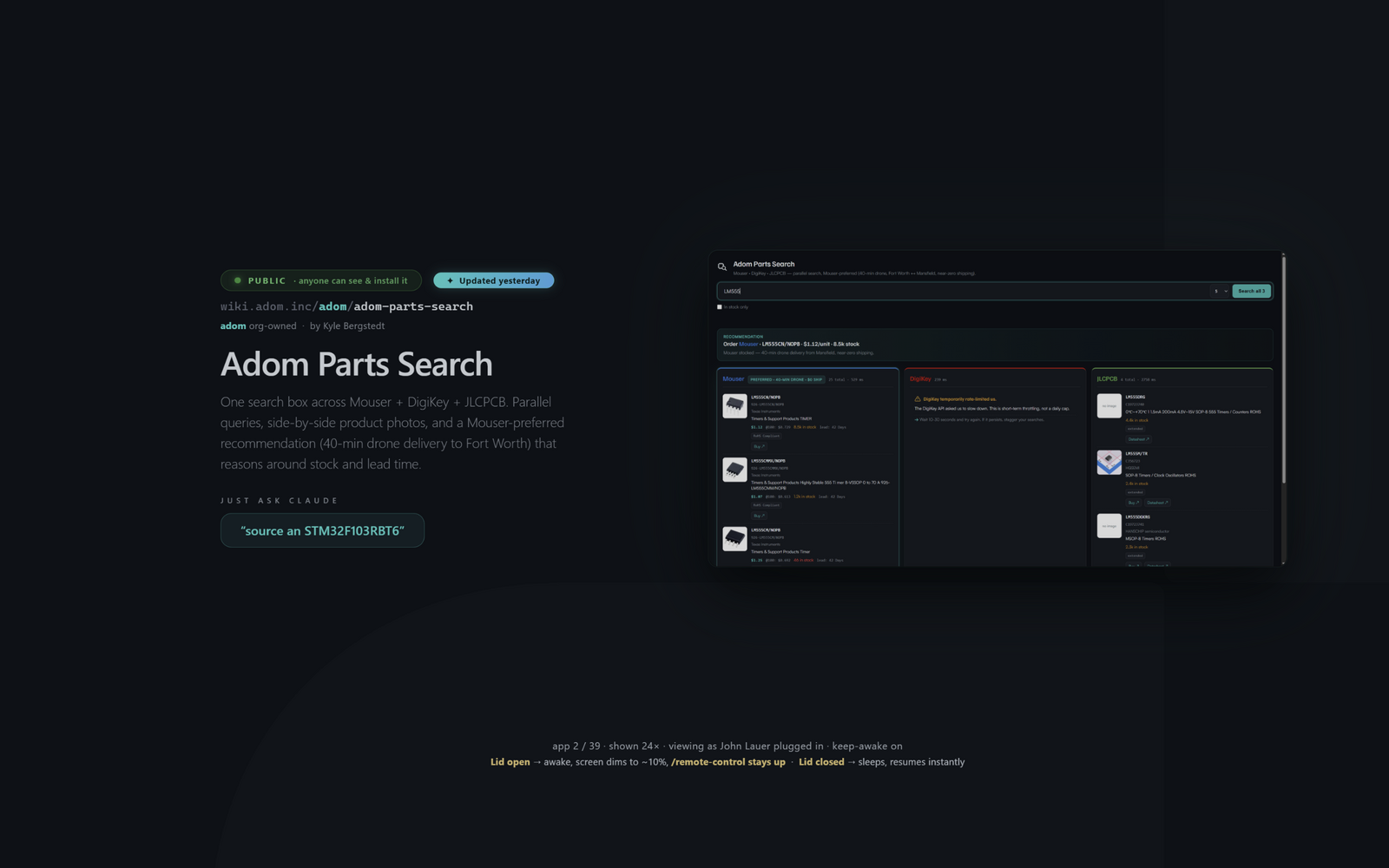This screenshot has height=868, width=1389.
Task: Click the DigiKey rate-limit warning triangle icon
Action: 918,399
